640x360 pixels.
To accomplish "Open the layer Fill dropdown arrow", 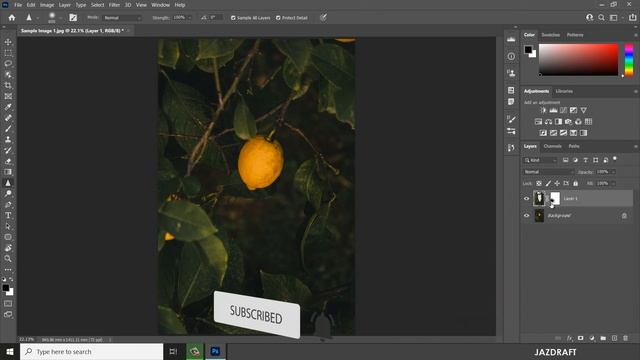I will (x=613, y=184).
